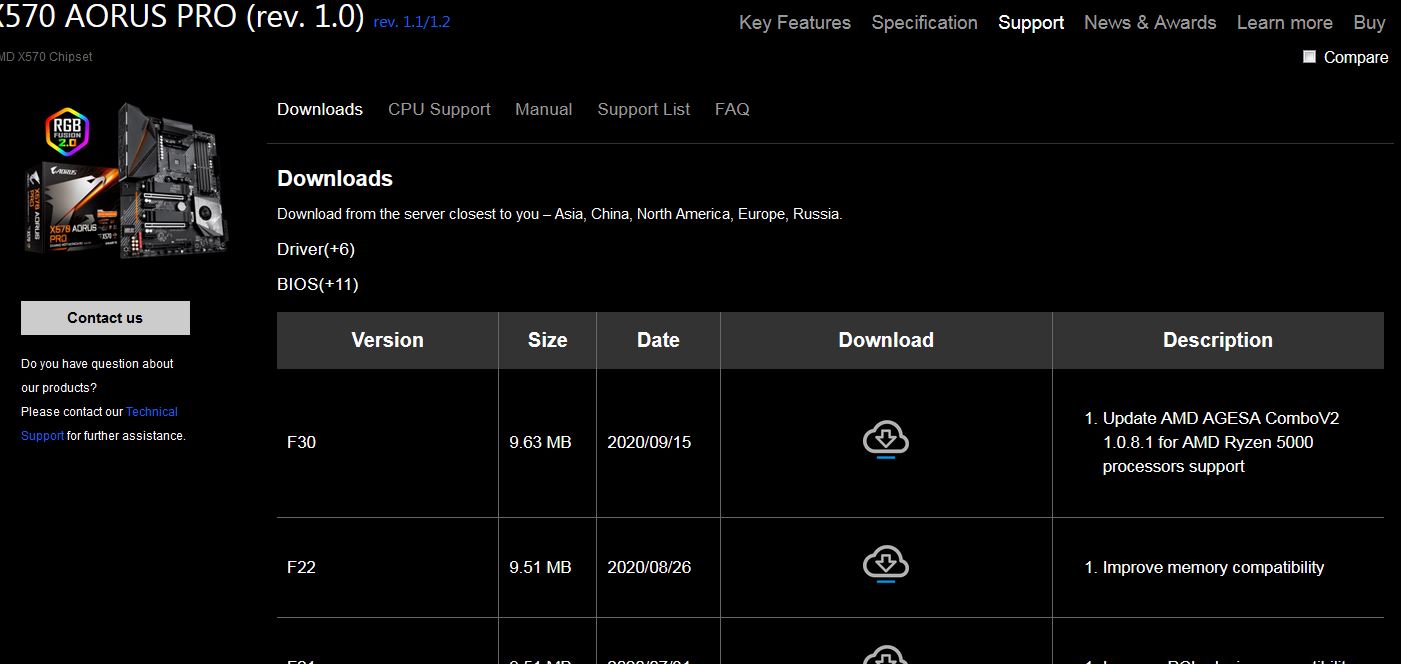The height and width of the screenshot is (664, 1401).
Task: Click the partially visible third-row download icon
Action: [885, 656]
